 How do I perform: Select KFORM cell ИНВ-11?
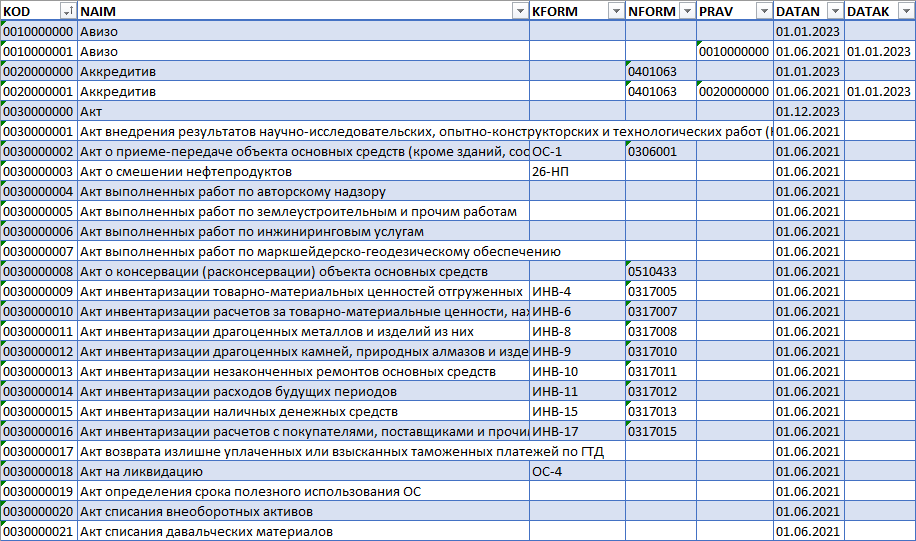[x=577, y=391]
